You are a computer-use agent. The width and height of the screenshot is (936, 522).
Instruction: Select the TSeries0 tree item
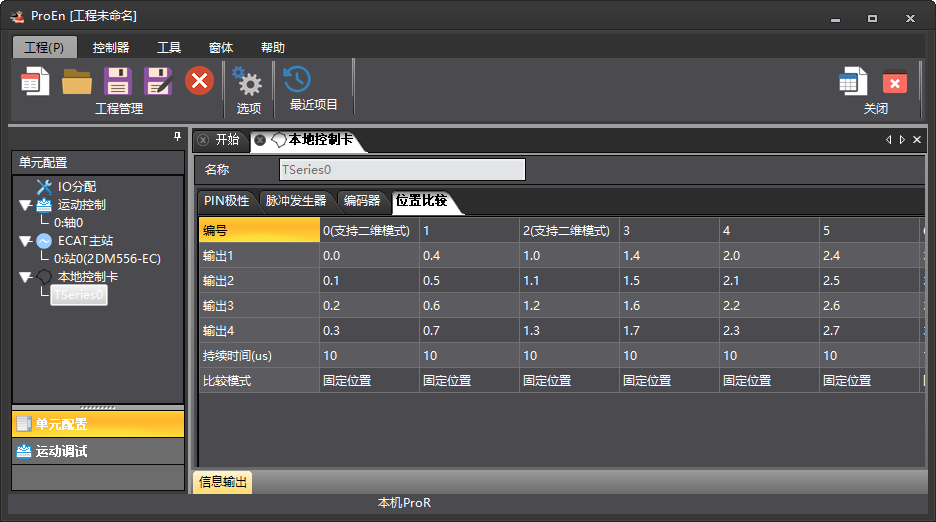tap(79, 294)
